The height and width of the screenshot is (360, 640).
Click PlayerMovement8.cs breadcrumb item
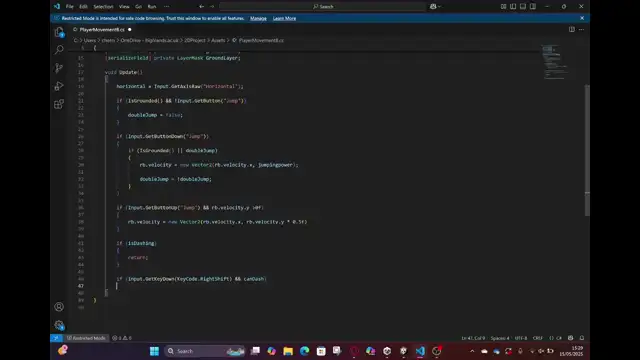coord(261,40)
